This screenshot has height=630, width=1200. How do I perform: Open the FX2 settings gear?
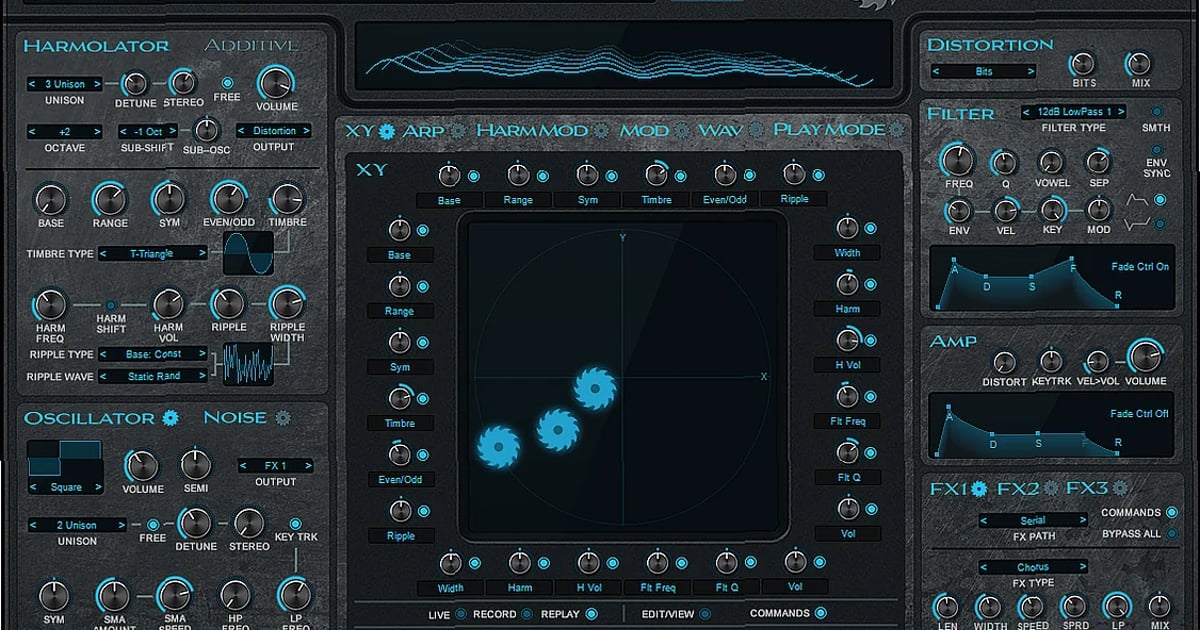[1051, 488]
